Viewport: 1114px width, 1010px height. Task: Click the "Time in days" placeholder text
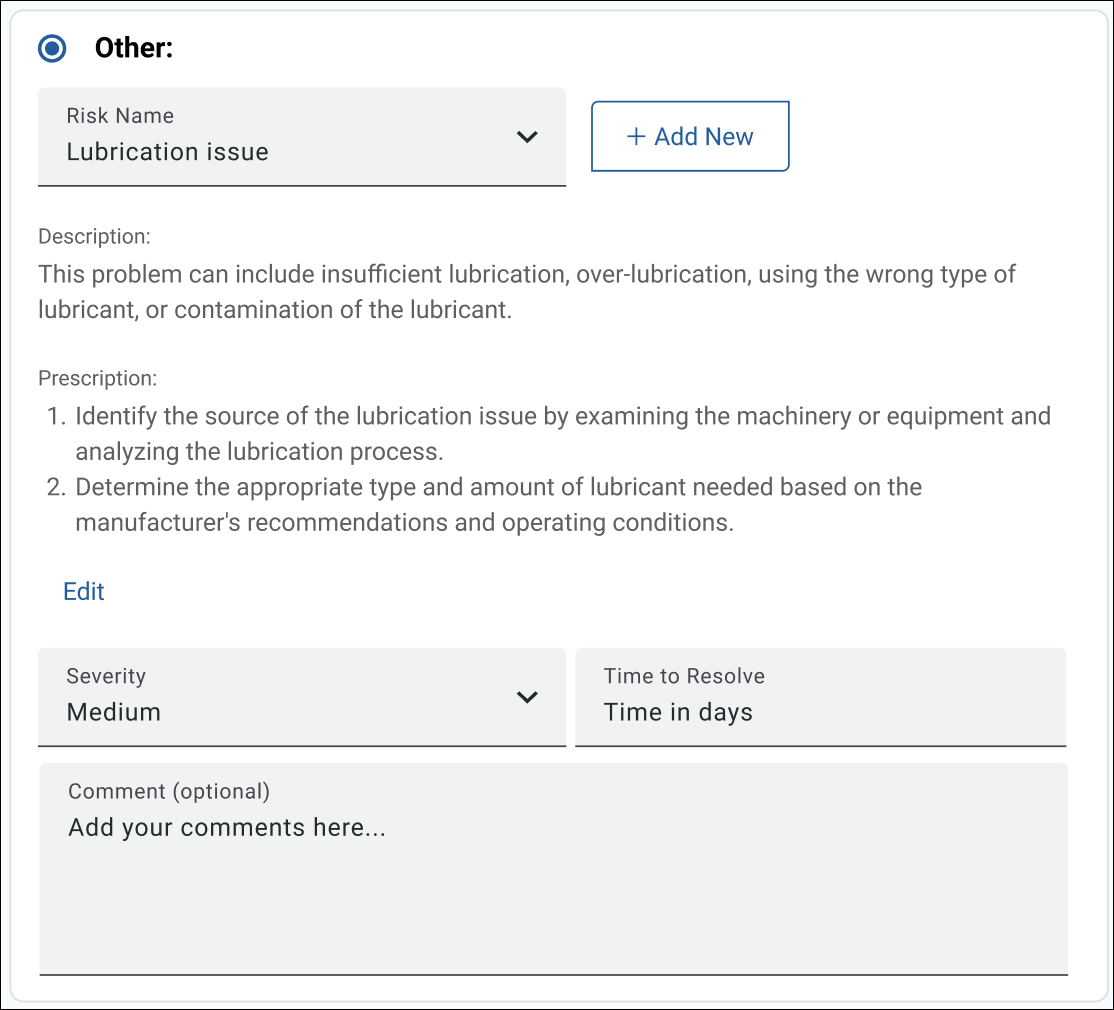(678, 712)
